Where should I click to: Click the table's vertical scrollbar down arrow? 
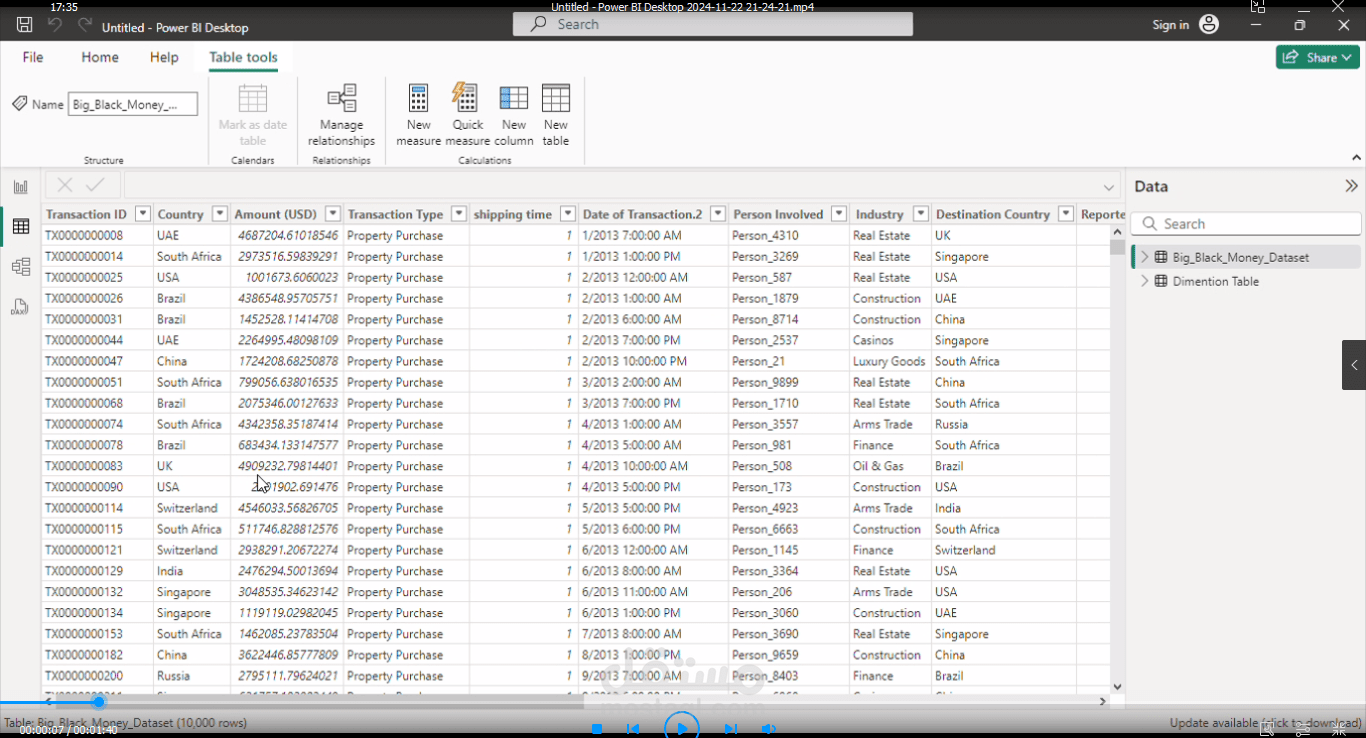coord(1117,687)
